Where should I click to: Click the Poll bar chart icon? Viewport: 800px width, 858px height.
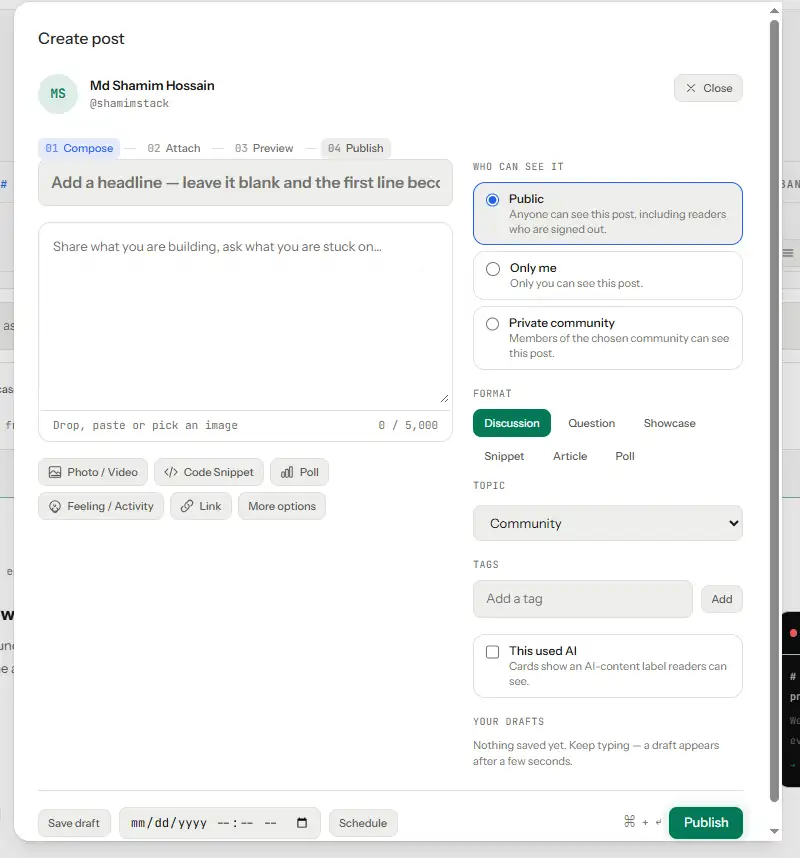click(x=287, y=472)
